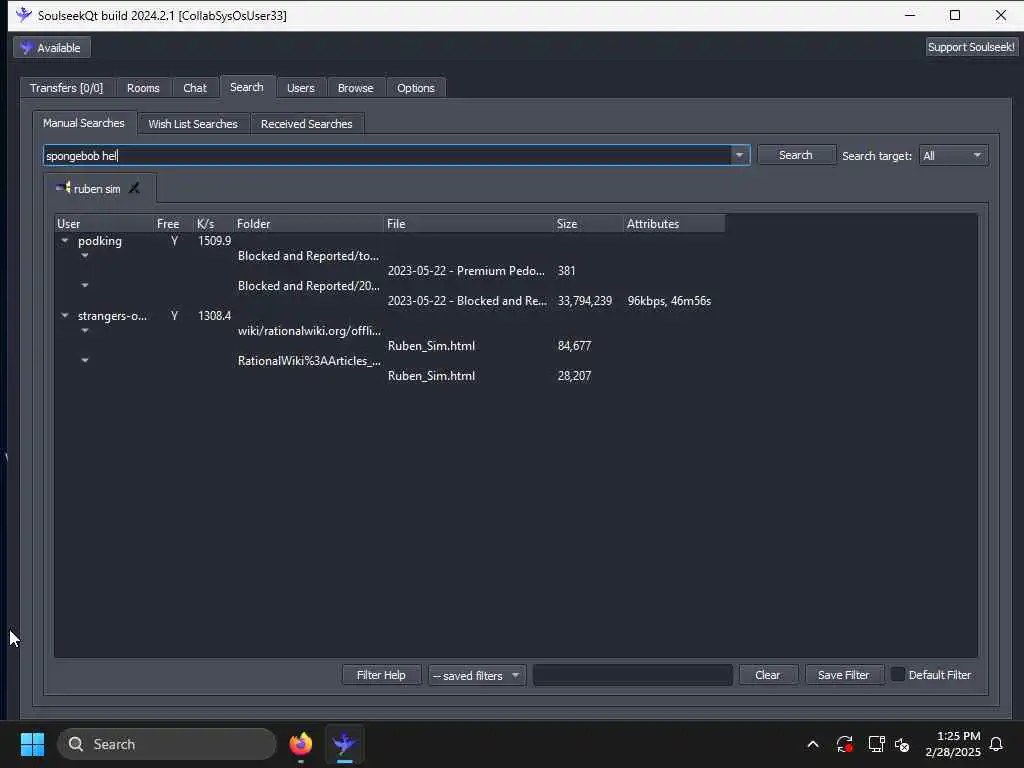Open the search history dropdown arrow
This screenshot has height=768, width=1024.
[739, 155]
